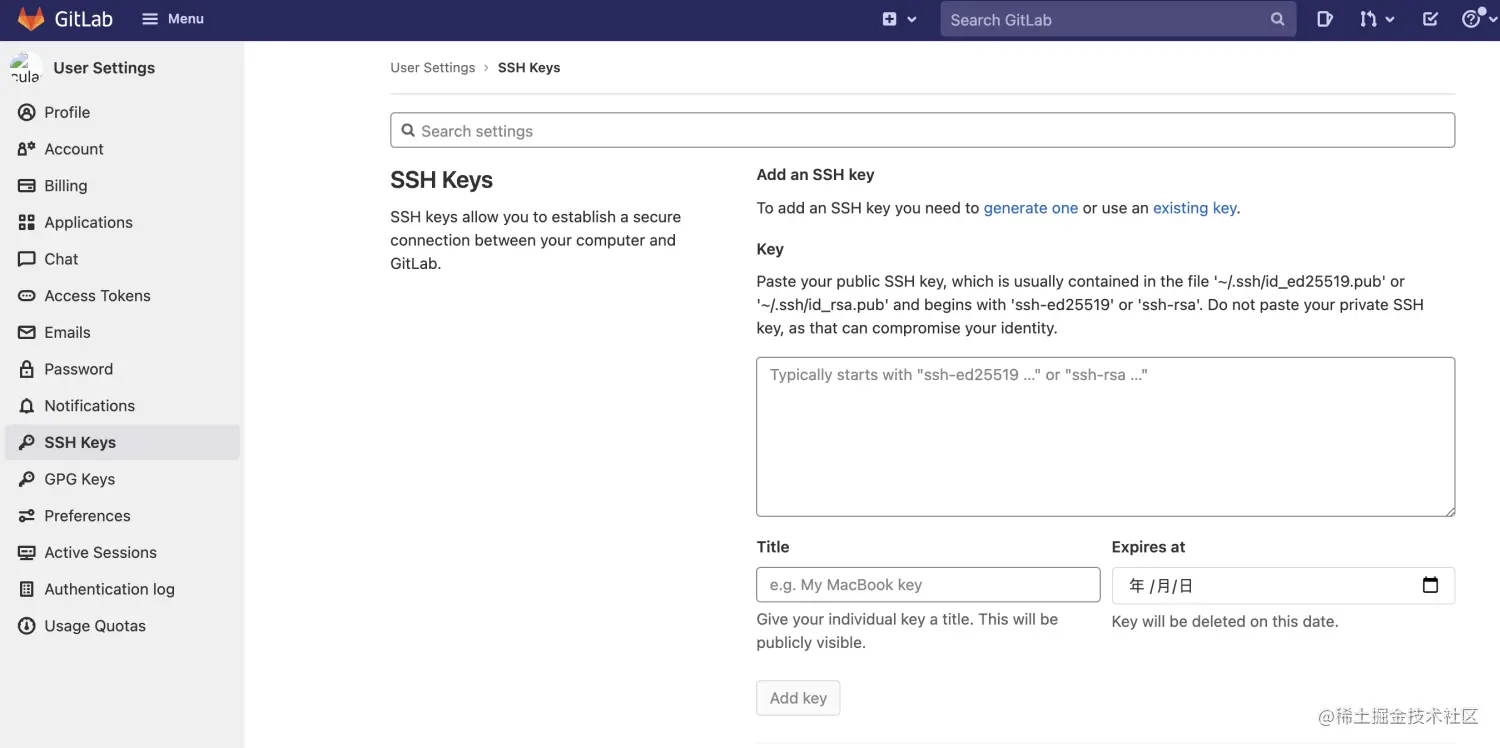Click the SSH Keys breadcrumb
Viewport: 1500px width, 748px height.
pyautogui.click(x=529, y=68)
